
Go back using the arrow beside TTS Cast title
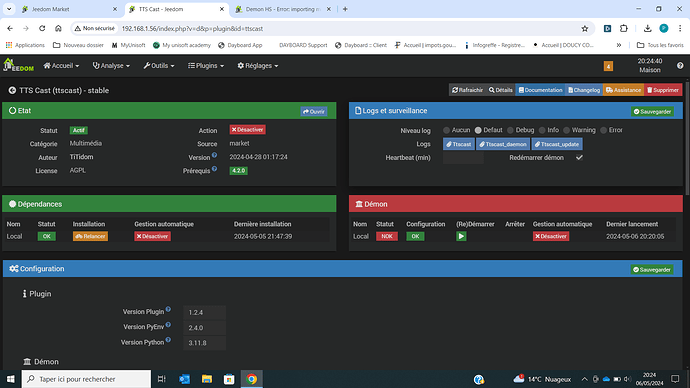coord(12,90)
